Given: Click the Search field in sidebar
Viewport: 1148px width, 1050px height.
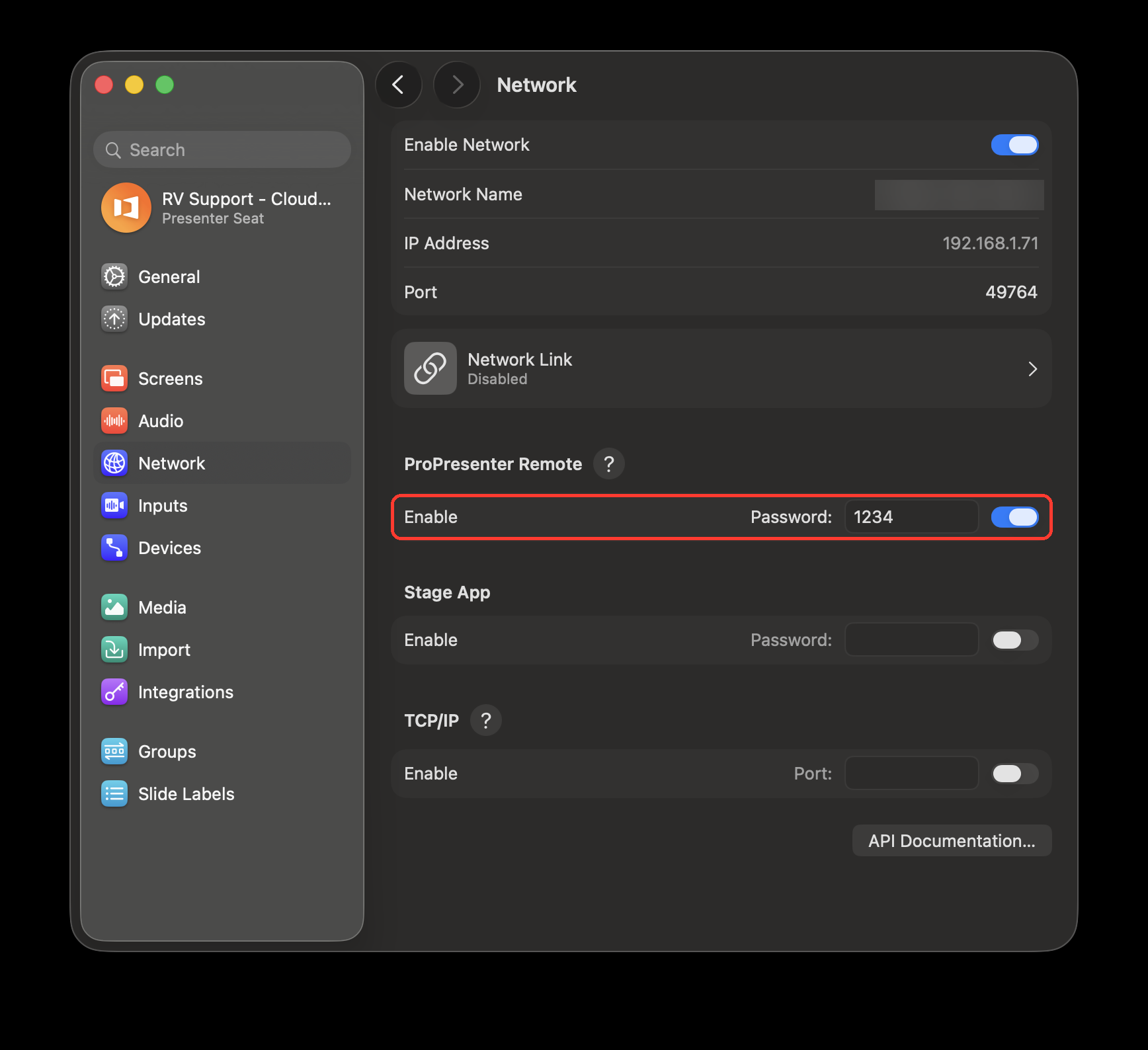Looking at the screenshot, I should (x=222, y=149).
